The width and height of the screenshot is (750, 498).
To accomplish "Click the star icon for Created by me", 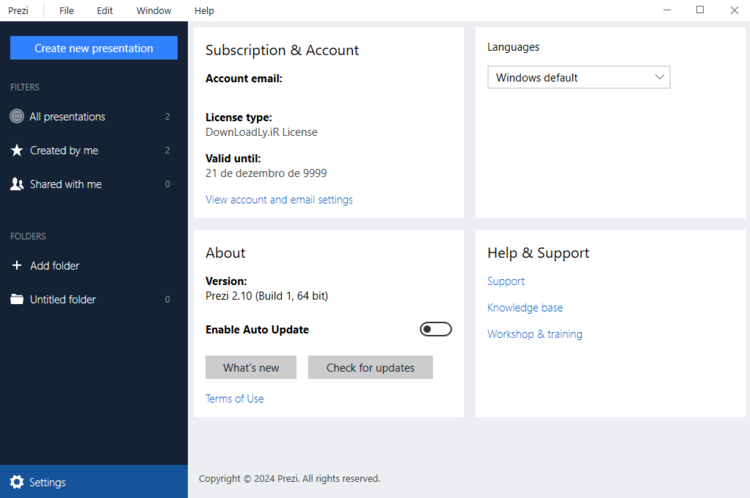I will click(x=17, y=151).
